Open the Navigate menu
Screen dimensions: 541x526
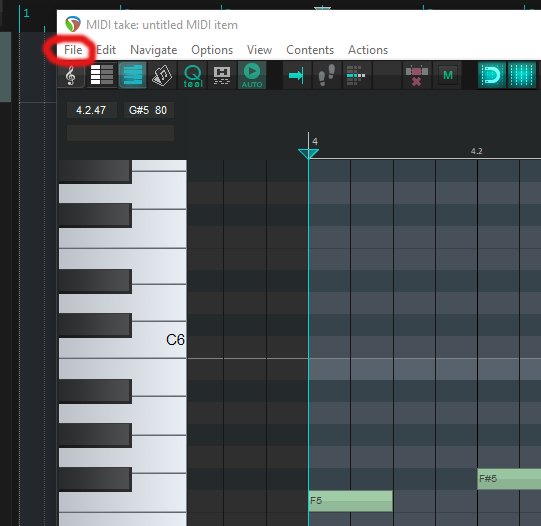pyautogui.click(x=154, y=50)
